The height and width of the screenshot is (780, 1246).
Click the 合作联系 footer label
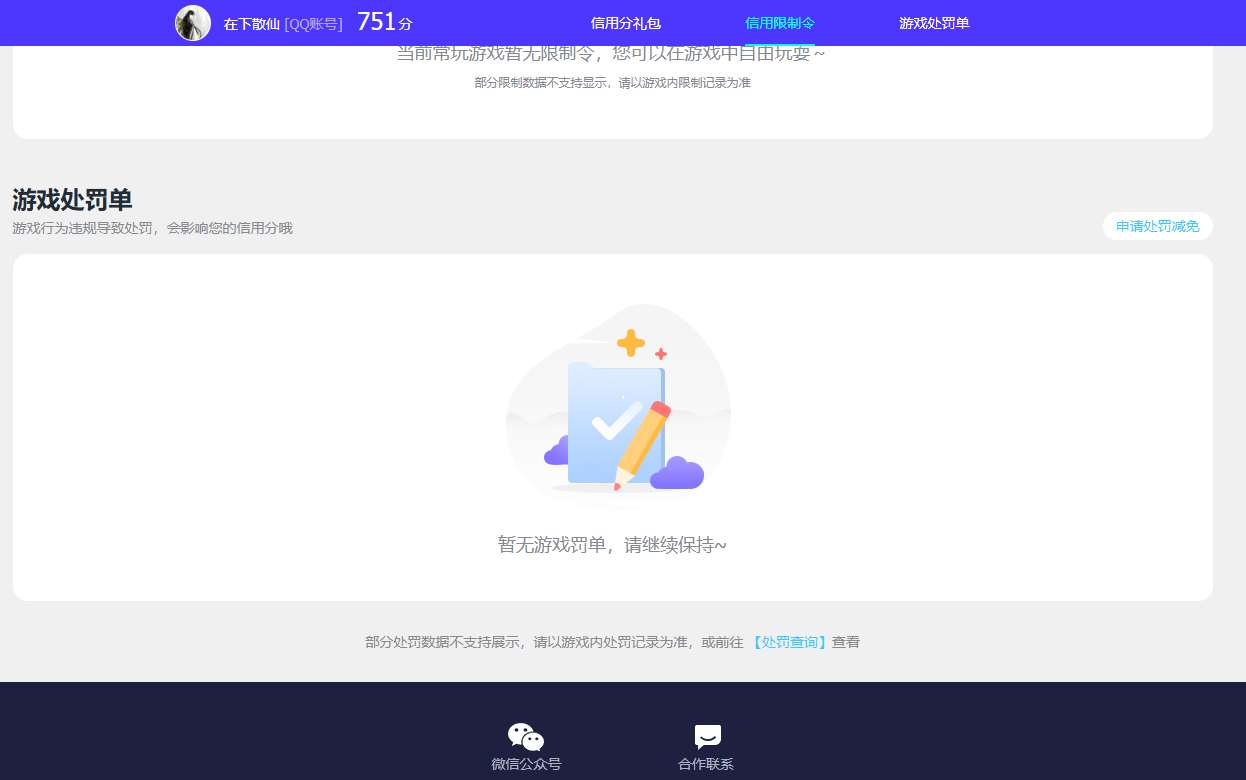tap(706, 764)
